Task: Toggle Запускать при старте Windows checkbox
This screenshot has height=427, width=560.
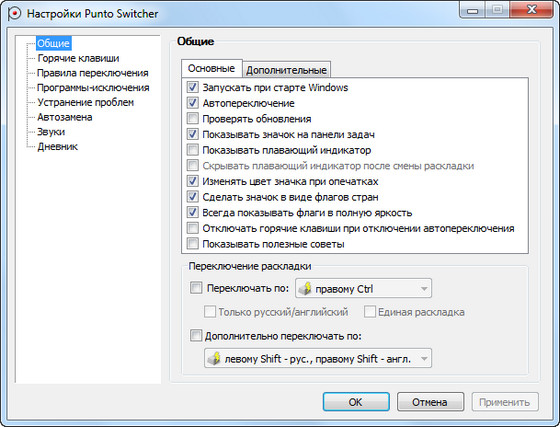Action: [192, 87]
